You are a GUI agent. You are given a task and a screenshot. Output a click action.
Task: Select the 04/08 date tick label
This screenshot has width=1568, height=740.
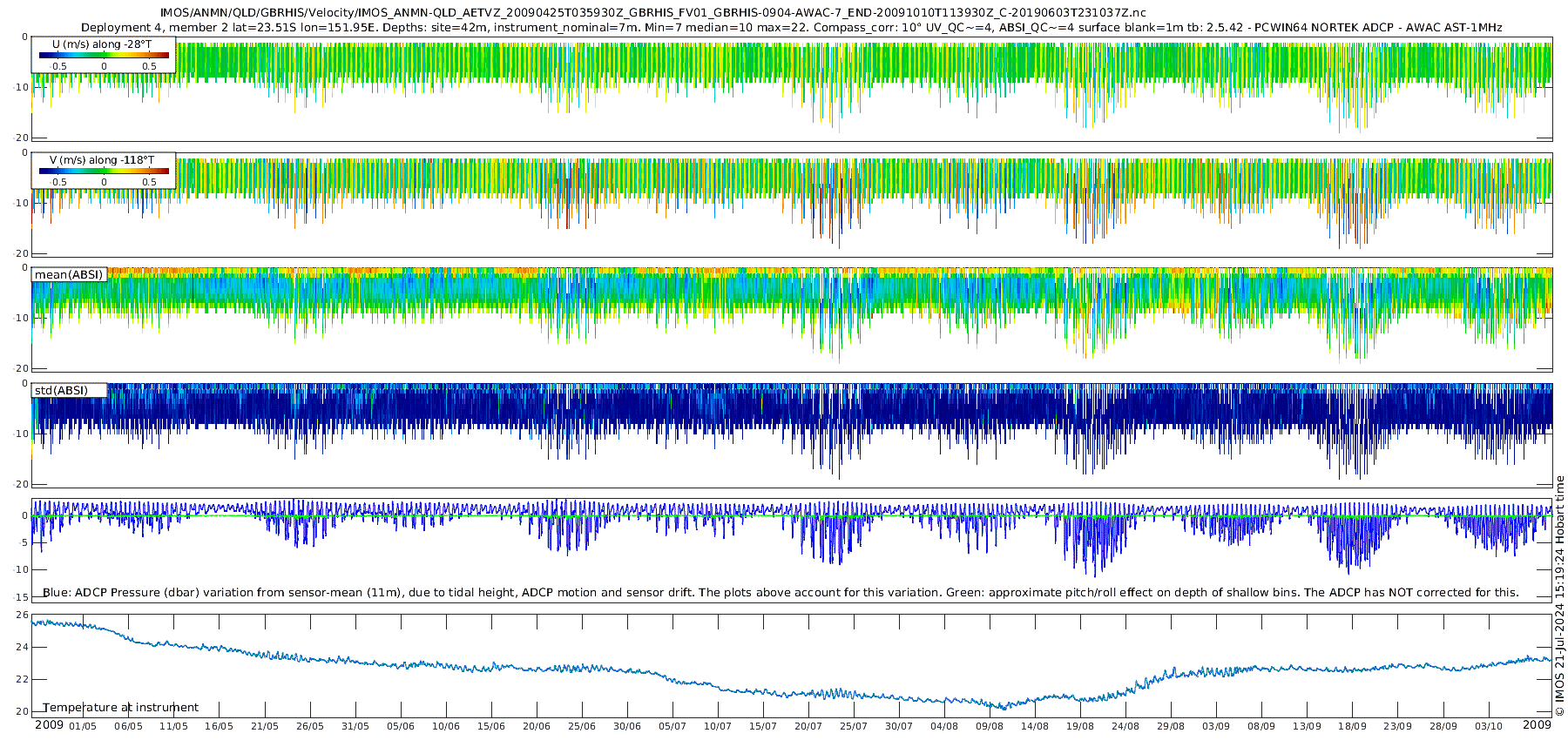pyautogui.click(x=943, y=726)
